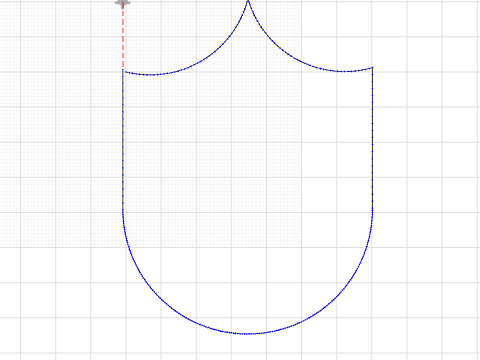The height and width of the screenshot is (360, 480).
Task: Click the empty canvas below the bottom semicircle
Action: (248, 348)
